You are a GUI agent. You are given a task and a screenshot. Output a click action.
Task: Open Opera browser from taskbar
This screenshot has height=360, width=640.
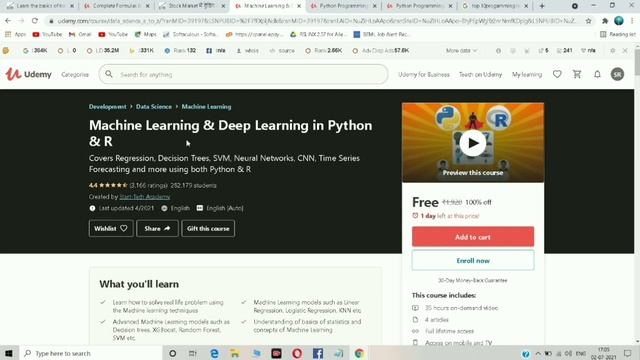[297, 353]
